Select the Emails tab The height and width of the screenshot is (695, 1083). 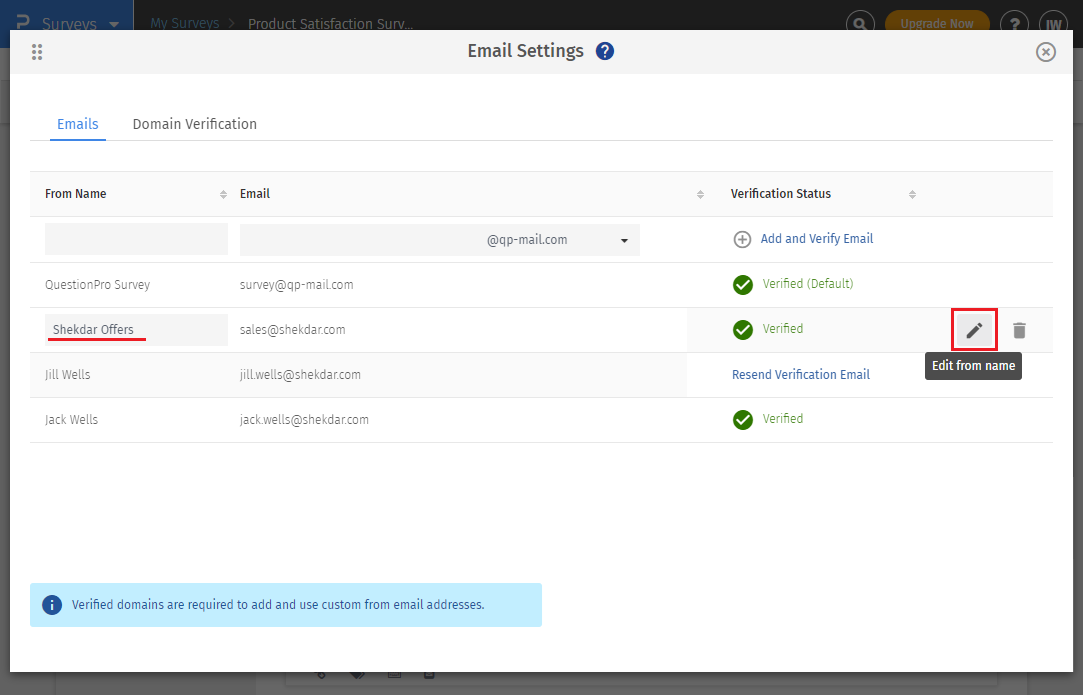(78, 124)
